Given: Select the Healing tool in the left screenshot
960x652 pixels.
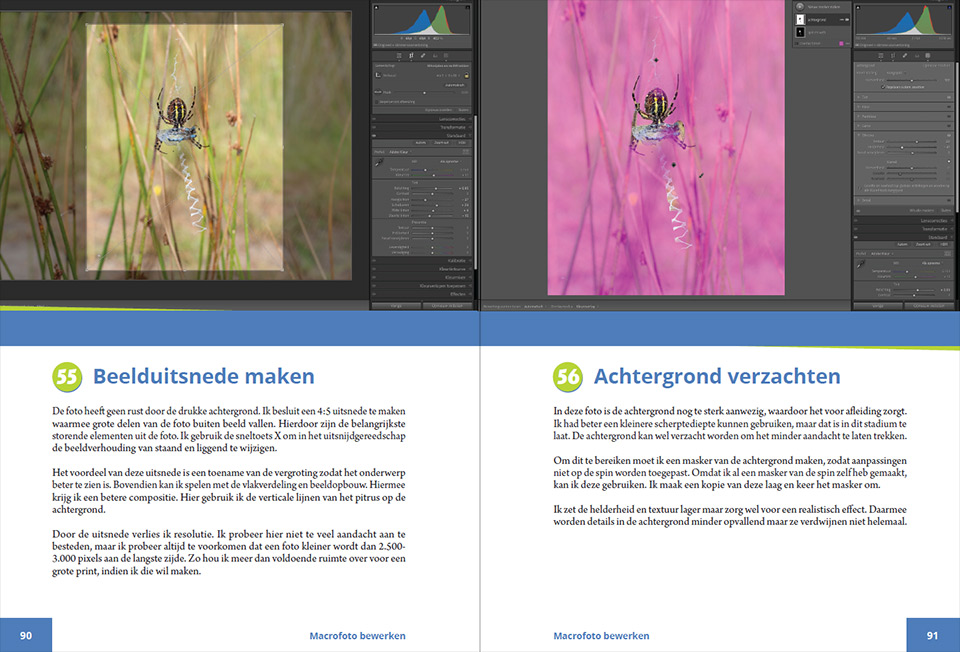Looking at the screenshot, I should click(x=422, y=56).
